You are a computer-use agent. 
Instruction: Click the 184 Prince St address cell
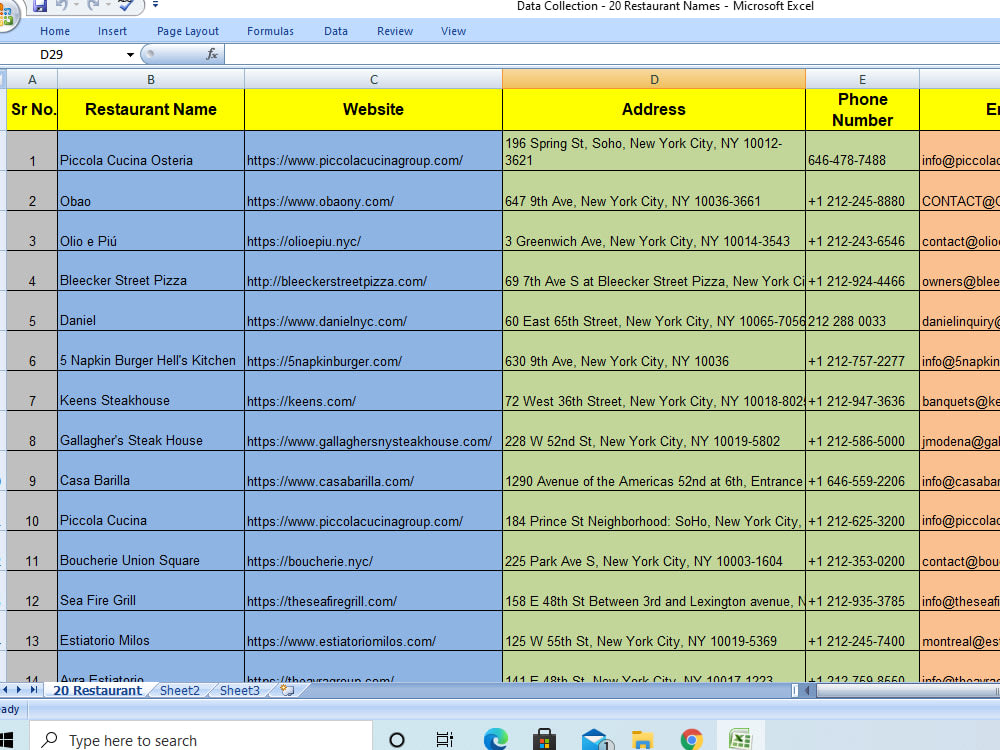pos(654,511)
